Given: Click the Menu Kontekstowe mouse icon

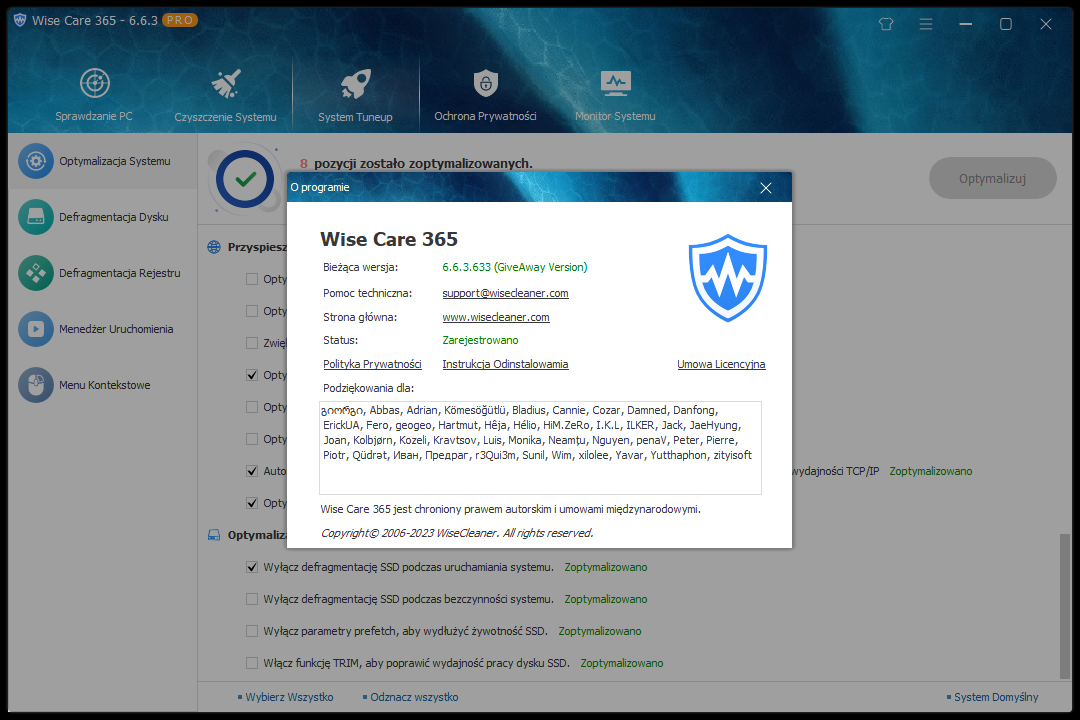Looking at the screenshot, I should (36, 384).
